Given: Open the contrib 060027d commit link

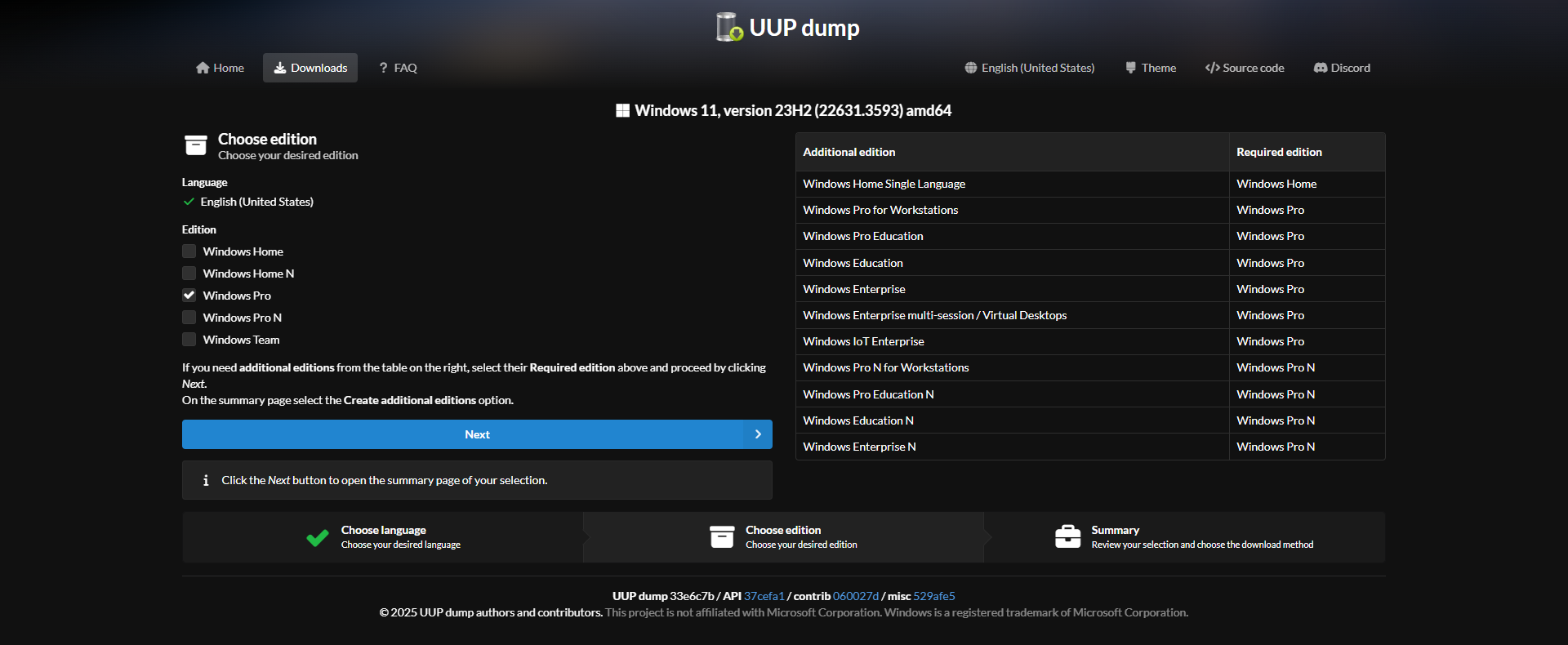Looking at the screenshot, I should click(x=856, y=596).
